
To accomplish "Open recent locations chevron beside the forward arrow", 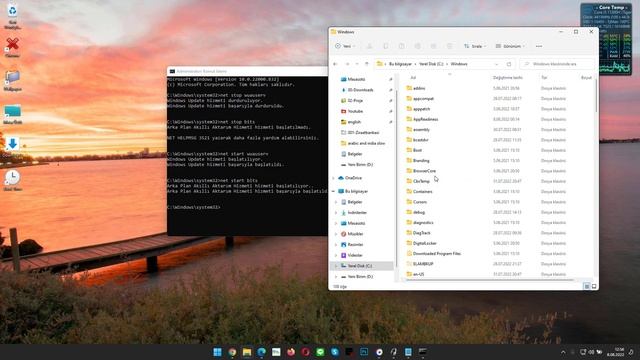I will tap(357, 64).
